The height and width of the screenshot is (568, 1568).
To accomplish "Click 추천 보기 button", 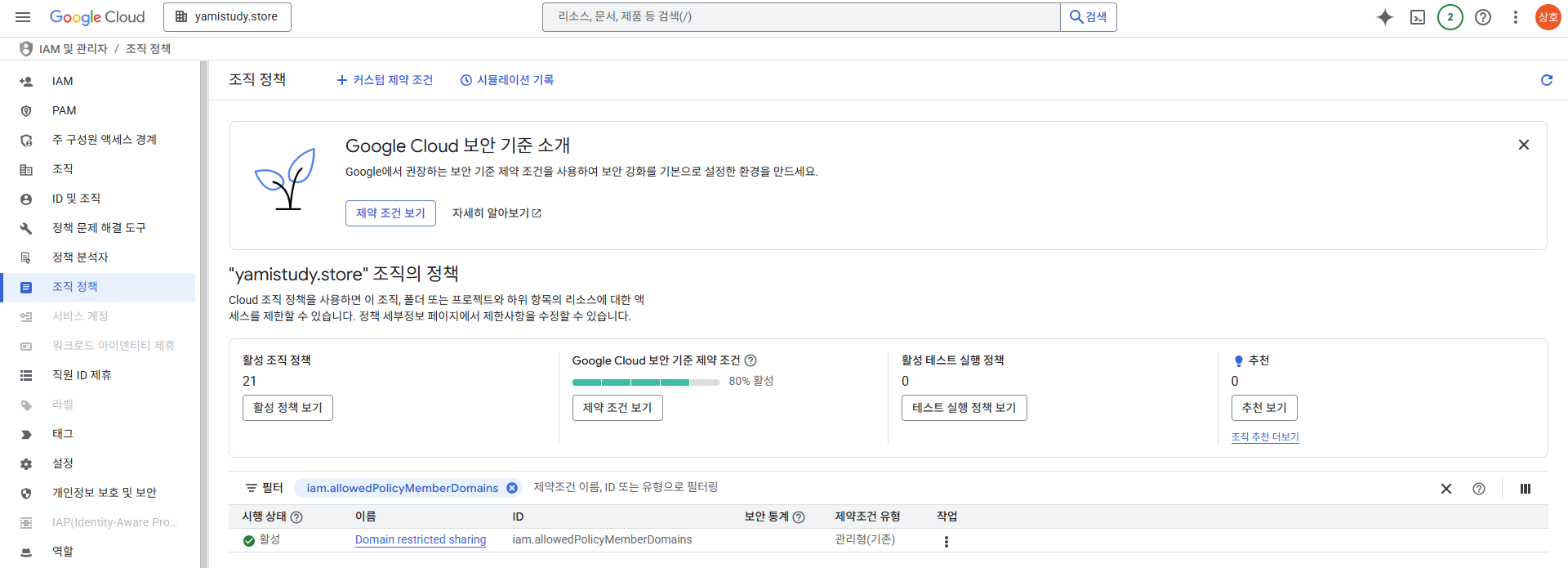I will [x=1264, y=408].
